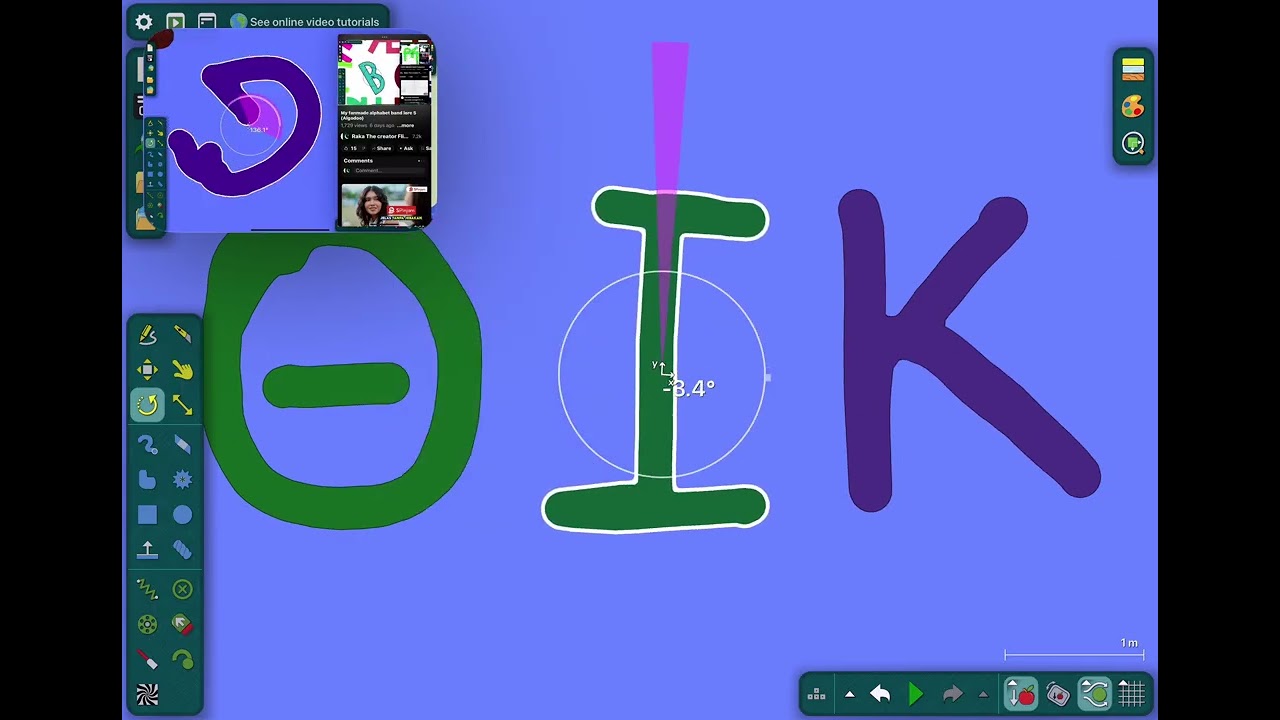Screen dimensions: 1280x720
Task: Open the scenes play-box icon in top bar
Action: [x=175, y=22]
